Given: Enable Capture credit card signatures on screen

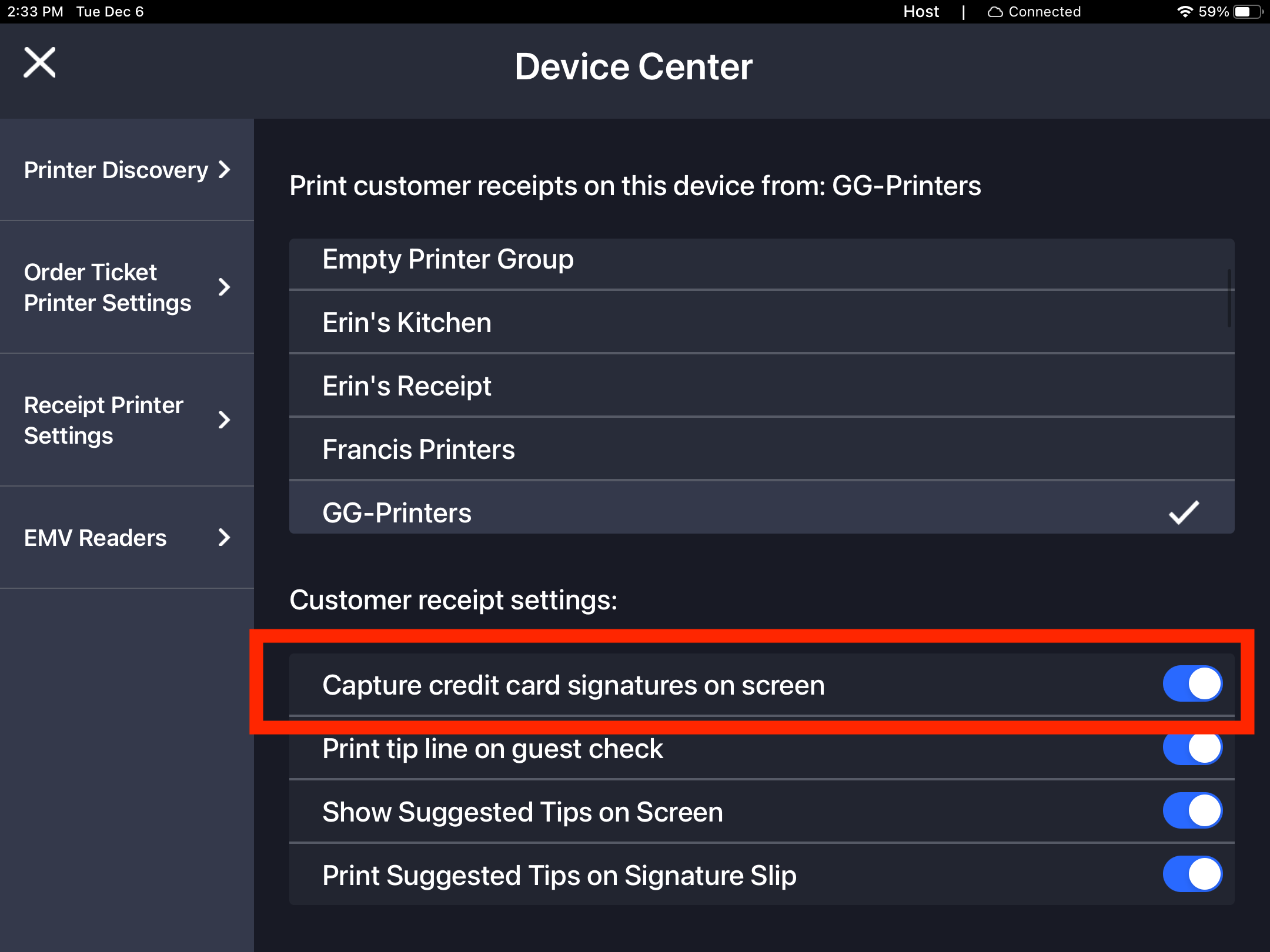Looking at the screenshot, I should click(x=1191, y=683).
